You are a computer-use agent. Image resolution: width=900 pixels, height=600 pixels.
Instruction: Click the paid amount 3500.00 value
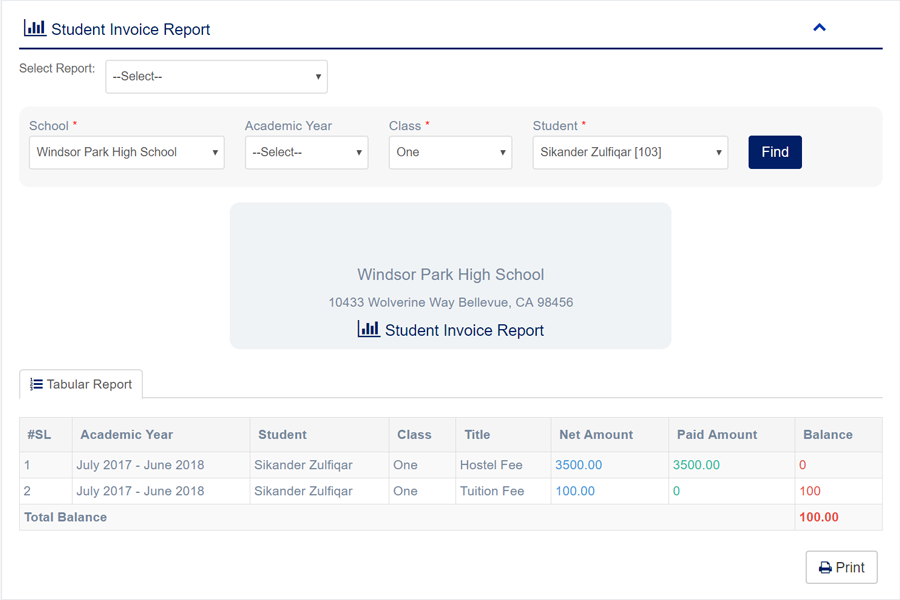pos(696,465)
